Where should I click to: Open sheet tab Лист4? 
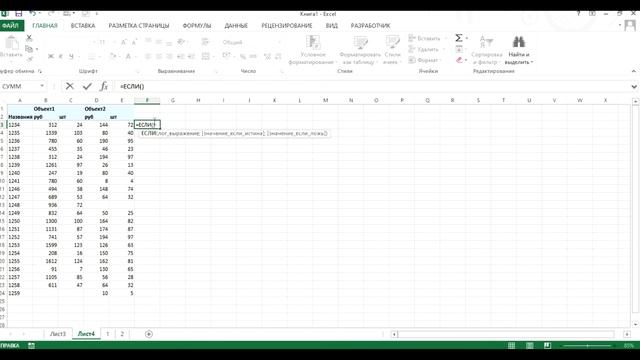(x=86, y=334)
